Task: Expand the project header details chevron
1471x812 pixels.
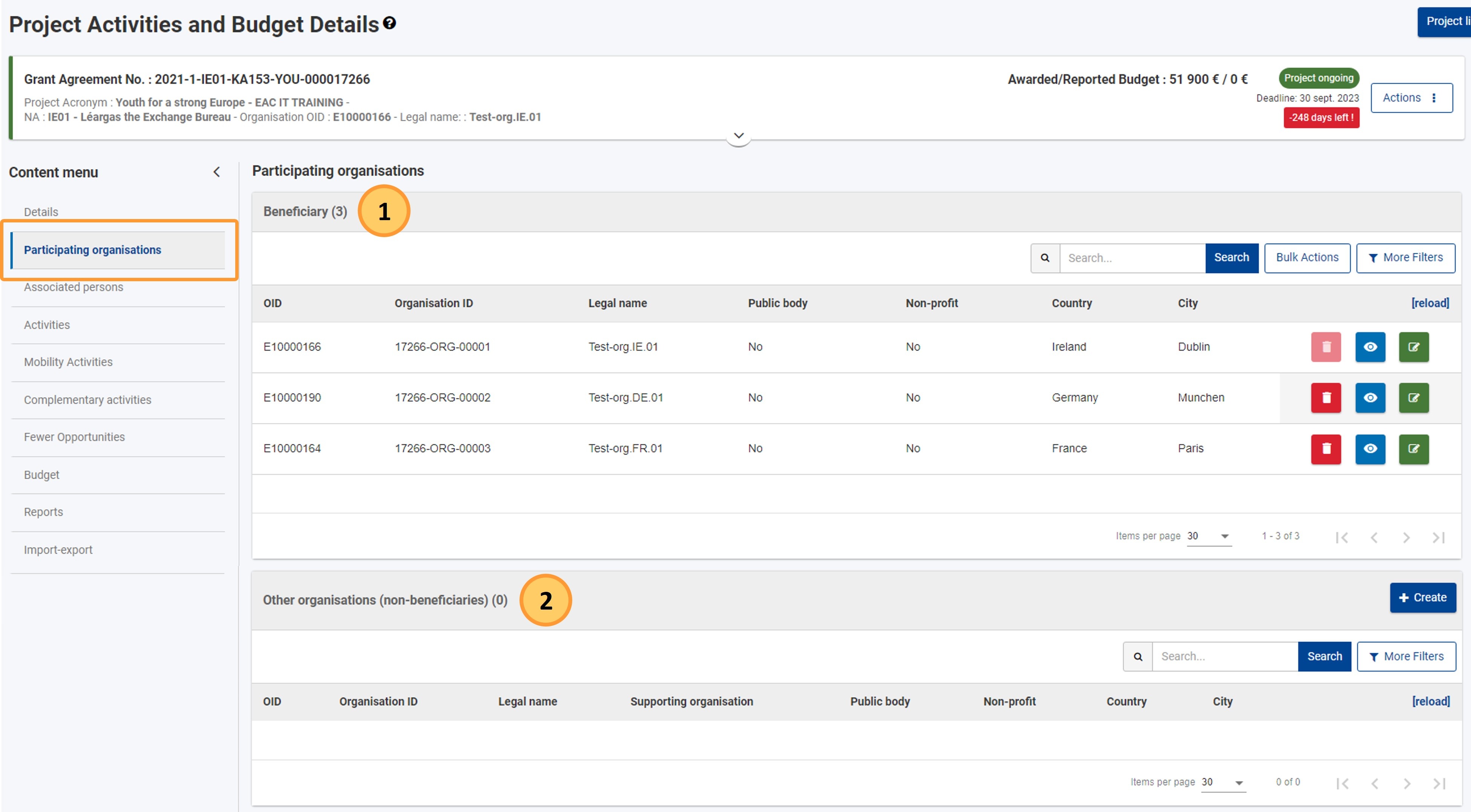Action: point(739,136)
